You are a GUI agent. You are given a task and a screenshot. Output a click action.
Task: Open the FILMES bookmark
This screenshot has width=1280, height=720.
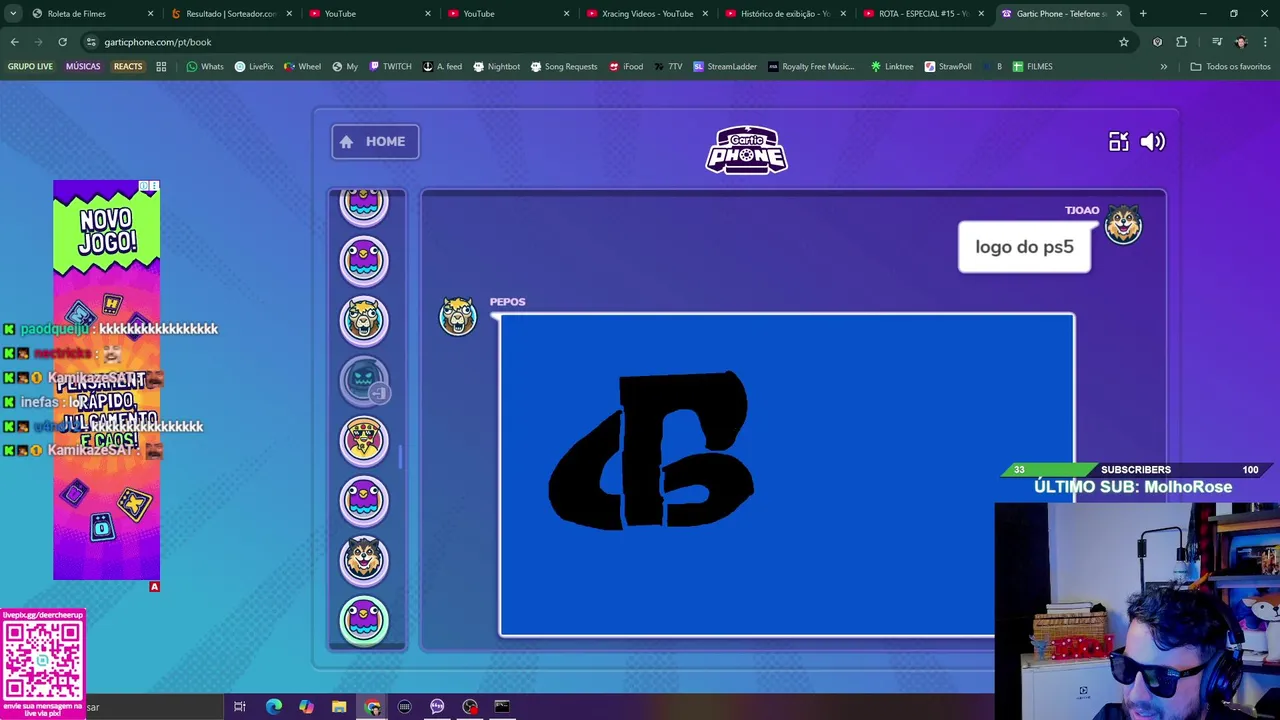pyautogui.click(x=1032, y=67)
